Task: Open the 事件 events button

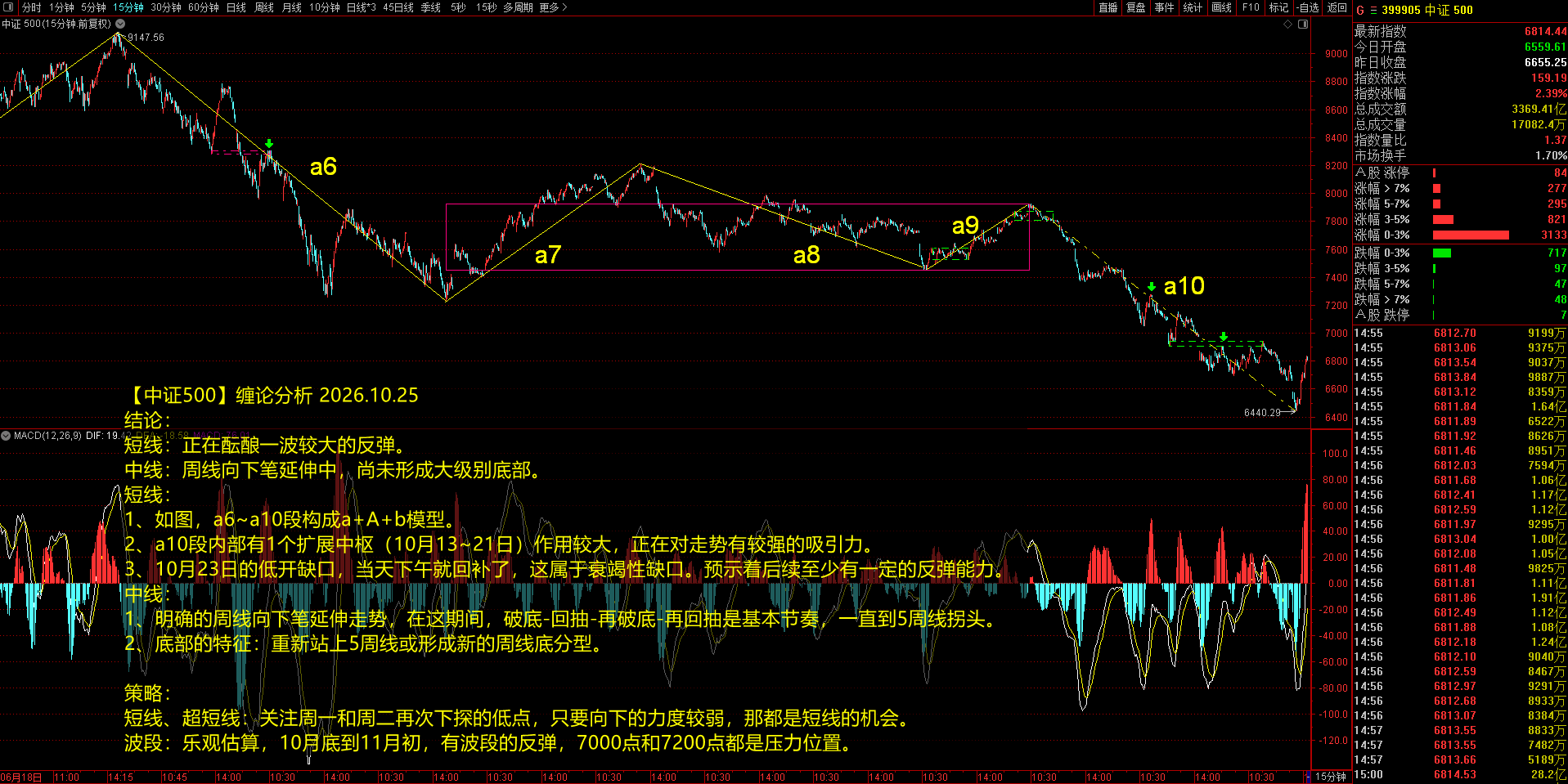Action: tap(1165, 7)
